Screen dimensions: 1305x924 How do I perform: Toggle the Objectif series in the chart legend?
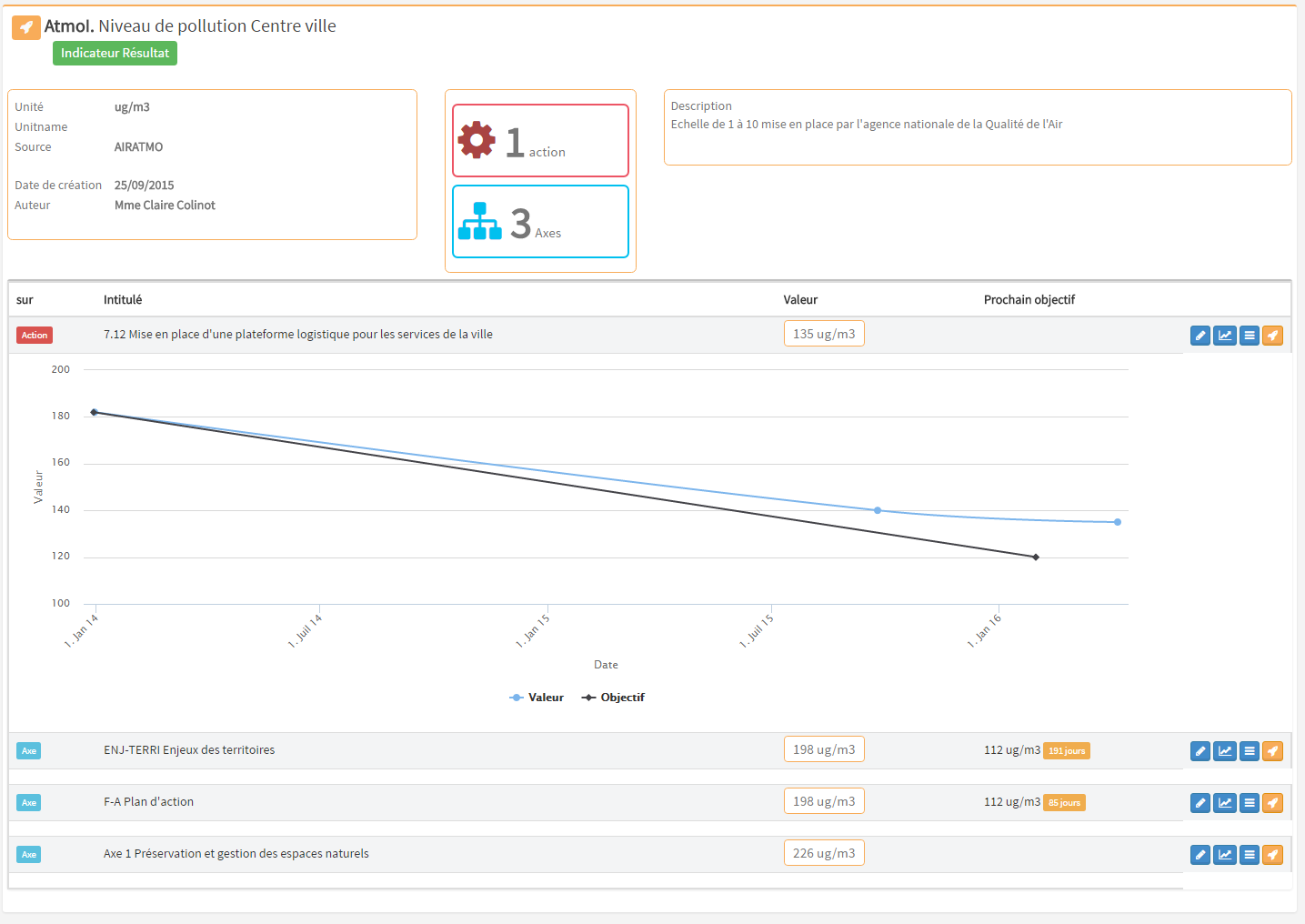point(613,697)
